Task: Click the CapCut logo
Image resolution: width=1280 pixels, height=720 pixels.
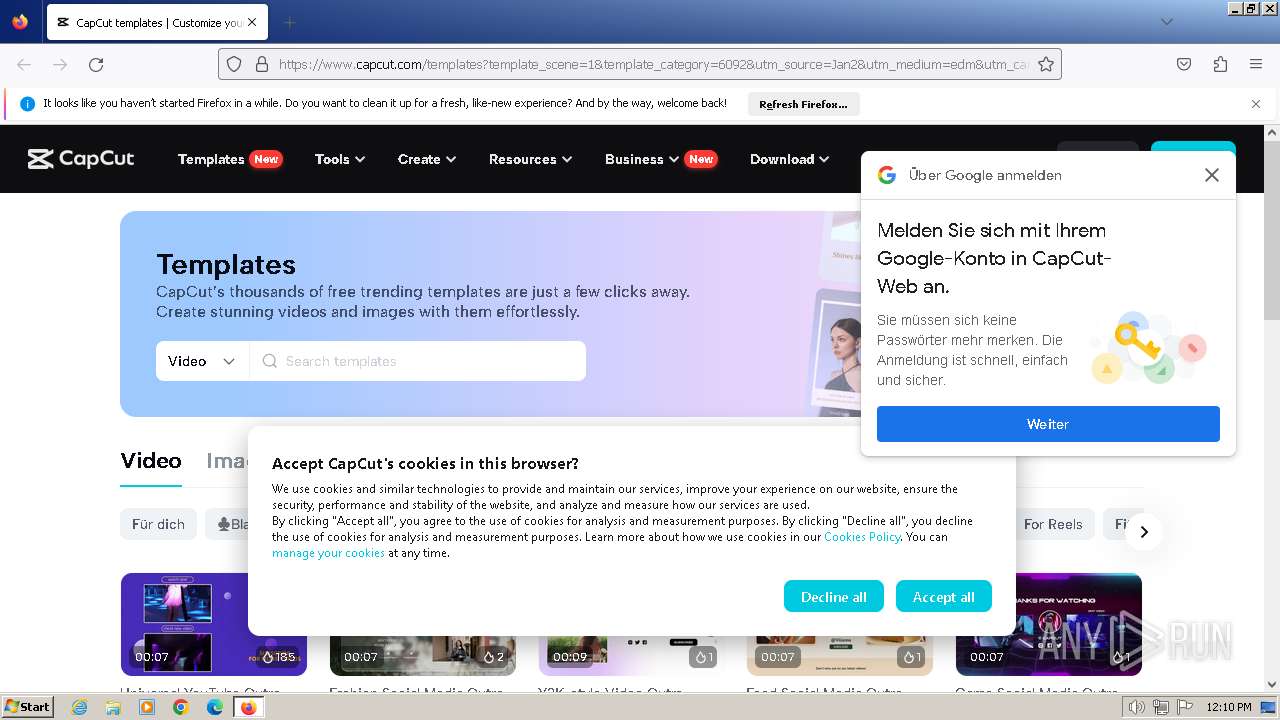Action: click(x=81, y=159)
